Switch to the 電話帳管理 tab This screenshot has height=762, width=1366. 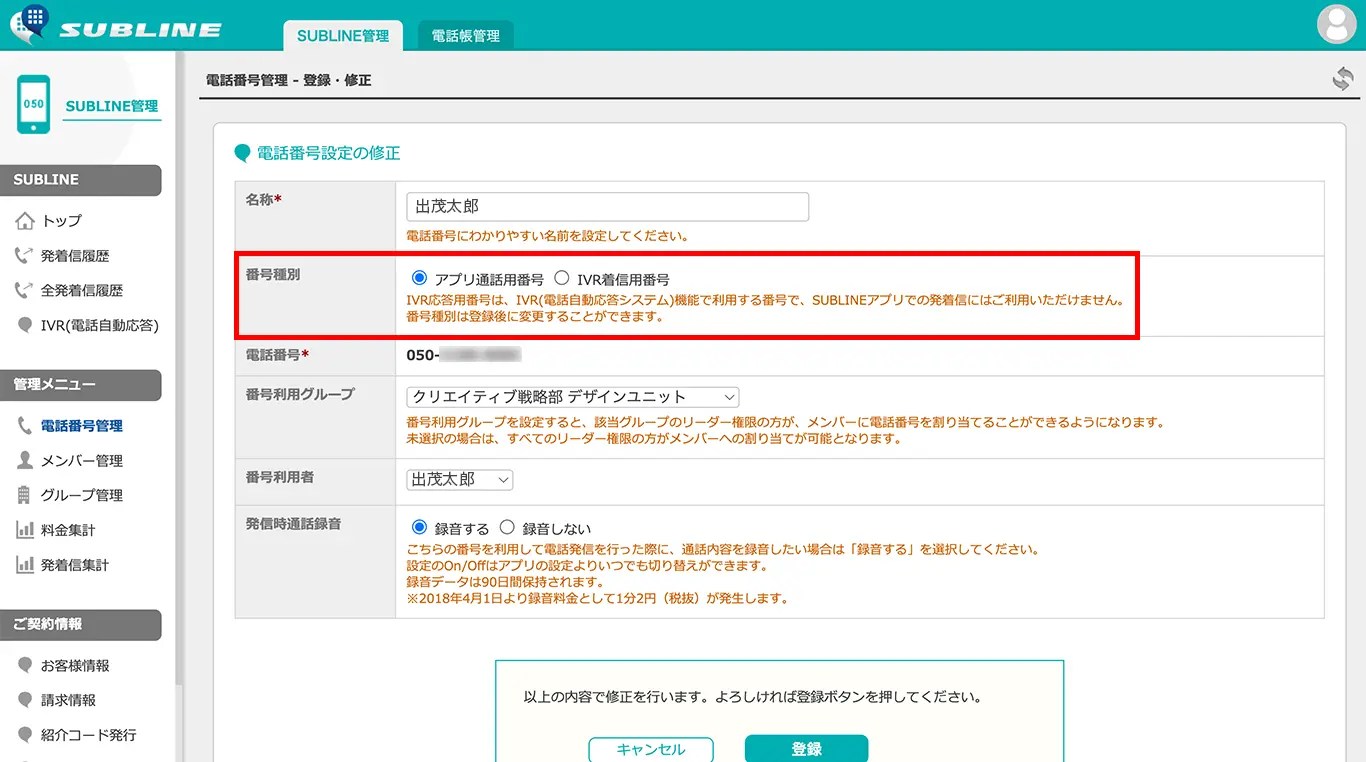pos(465,33)
